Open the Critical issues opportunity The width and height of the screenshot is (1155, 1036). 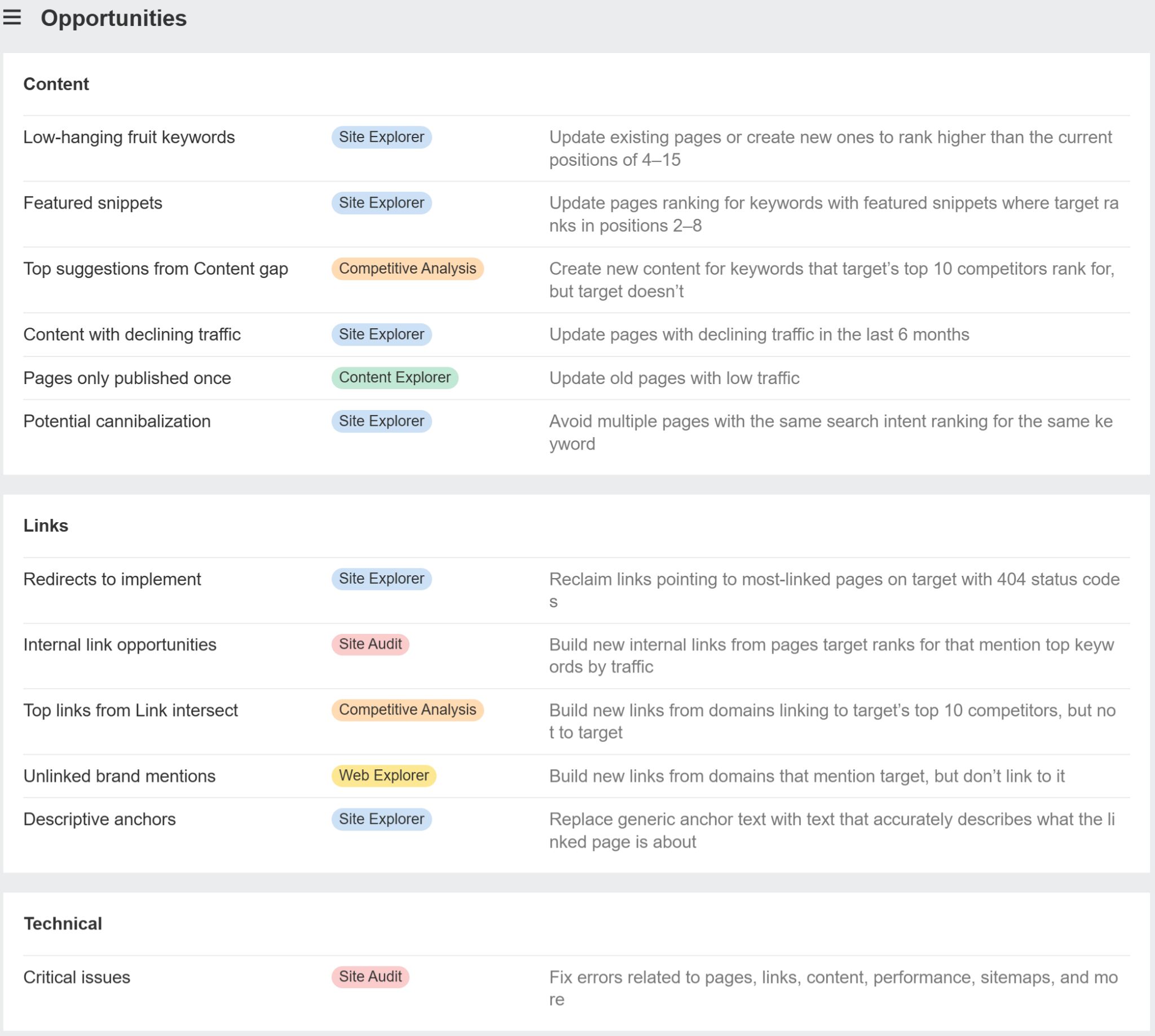76,976
